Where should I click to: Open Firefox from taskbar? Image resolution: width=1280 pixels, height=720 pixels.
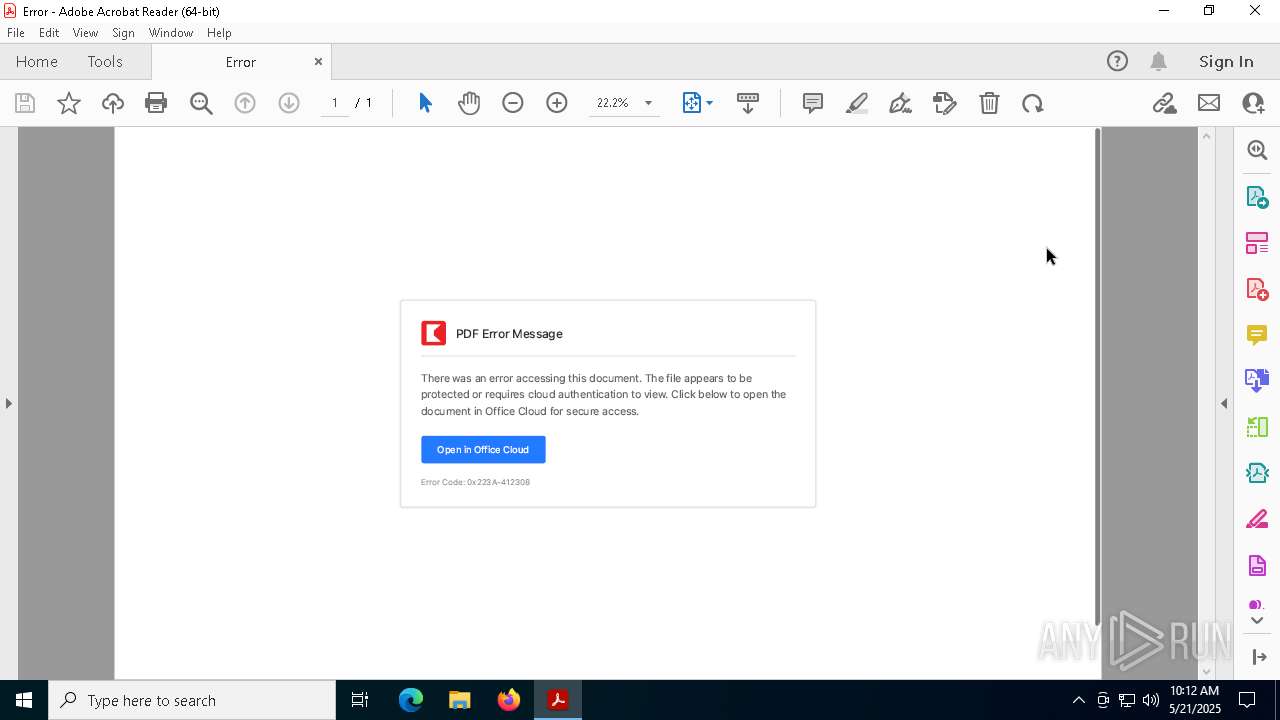pos(509,700)
